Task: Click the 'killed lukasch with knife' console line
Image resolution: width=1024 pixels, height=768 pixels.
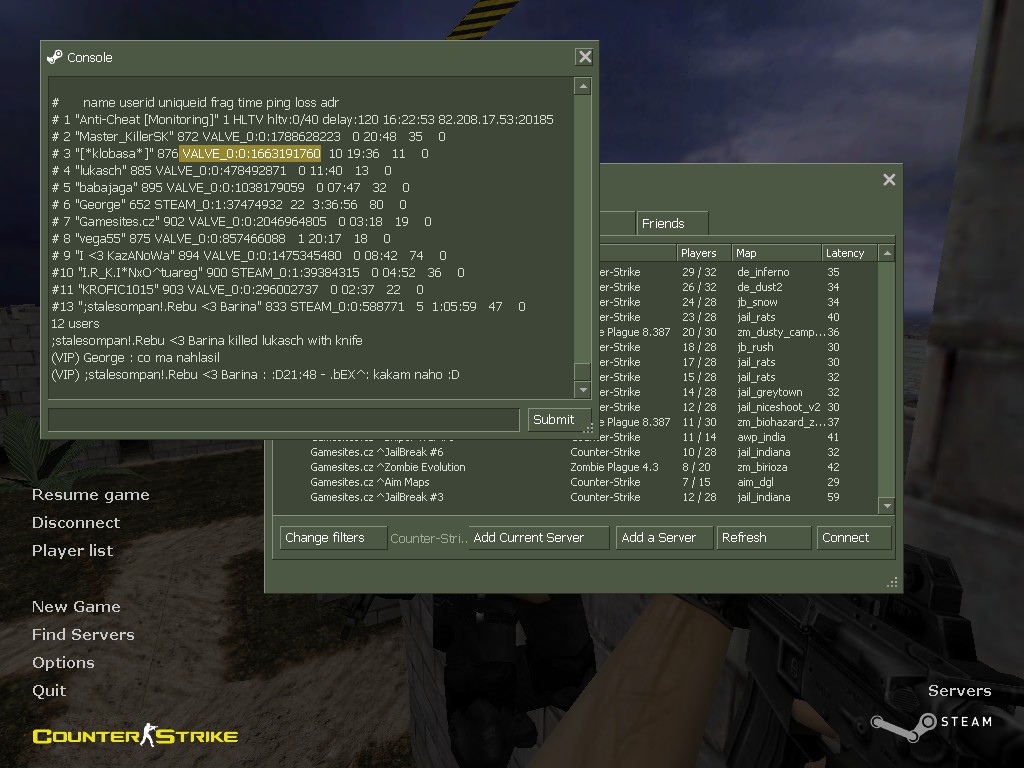Action: point(206,340)
